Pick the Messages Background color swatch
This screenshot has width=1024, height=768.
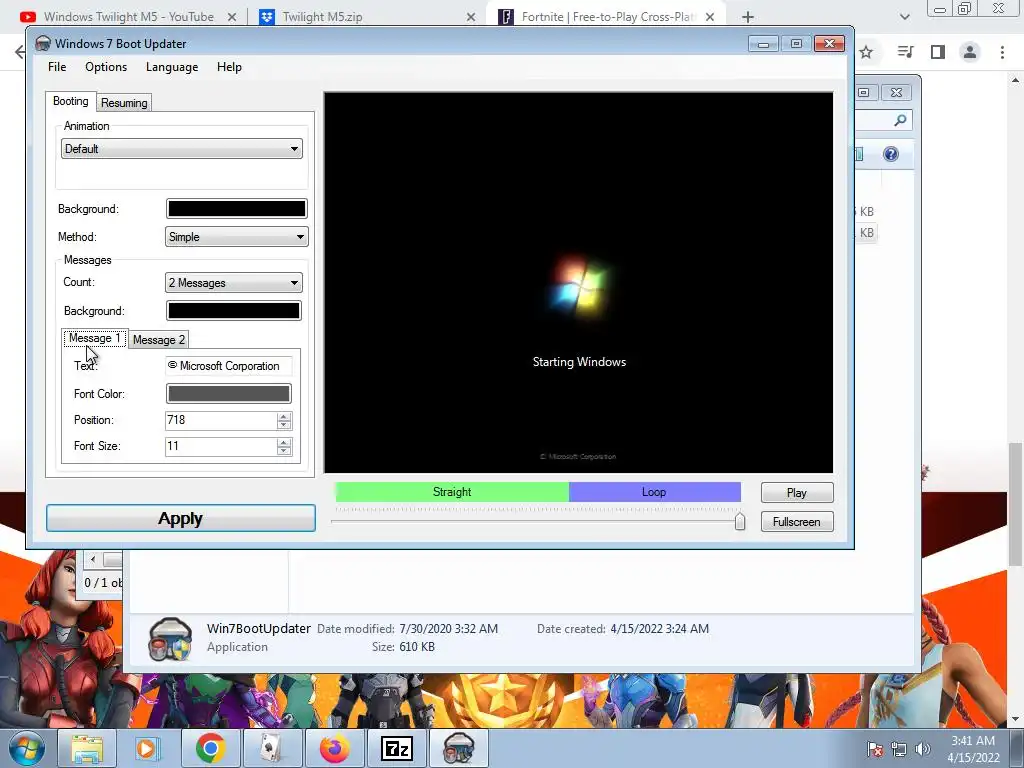click(234, 311)
